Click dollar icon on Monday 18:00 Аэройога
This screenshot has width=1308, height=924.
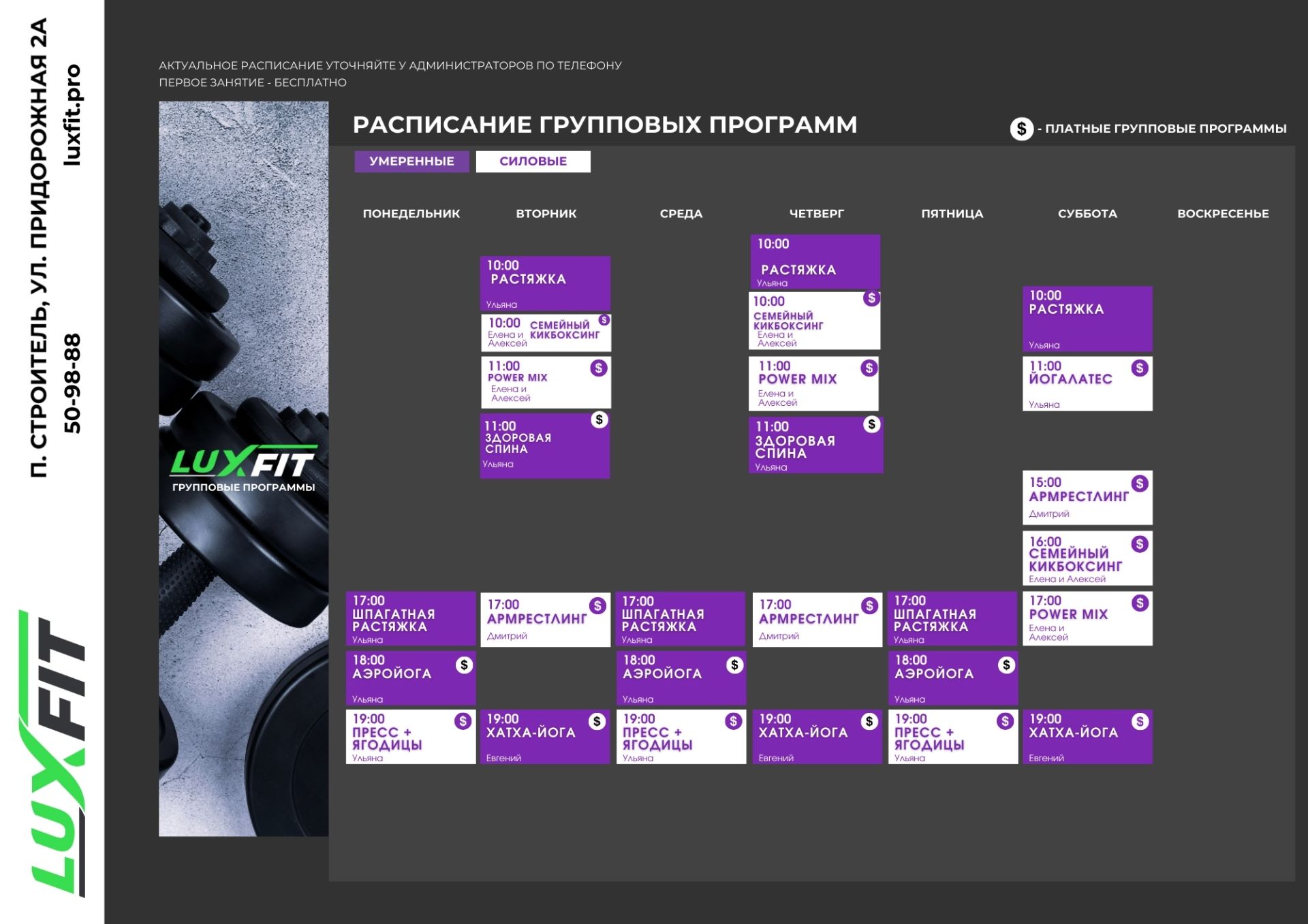(x=464, y=665)
